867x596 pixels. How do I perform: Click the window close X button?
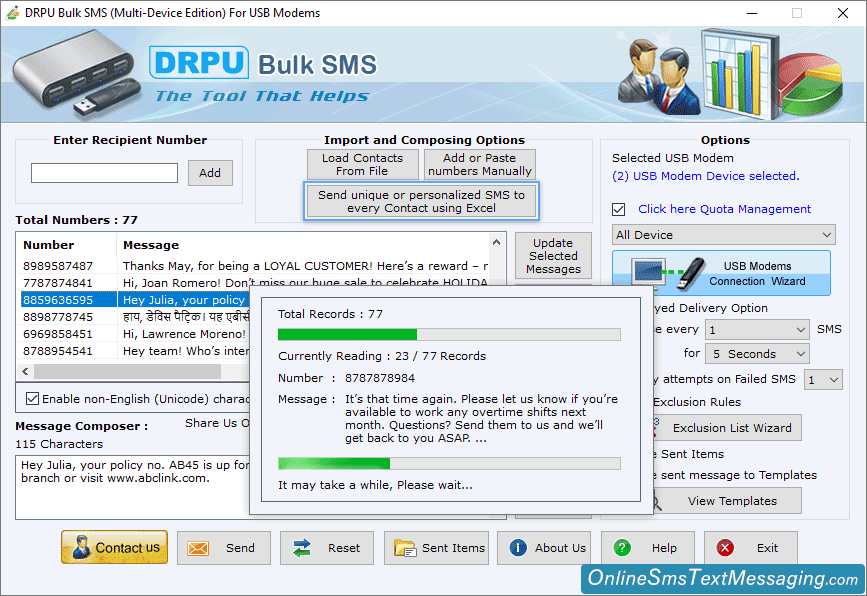(x=843, y=13)
